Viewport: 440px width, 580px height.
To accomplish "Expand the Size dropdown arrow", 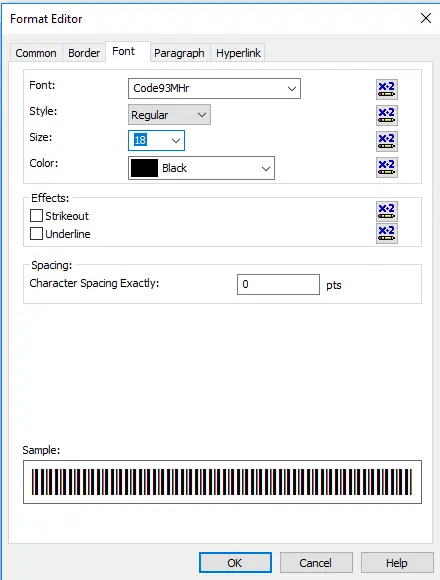I will (176, 141).
